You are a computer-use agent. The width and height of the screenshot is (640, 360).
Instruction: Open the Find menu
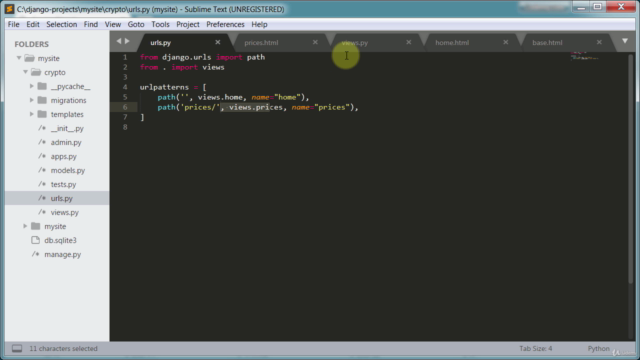pyautogui.click(x=91, y=24)
